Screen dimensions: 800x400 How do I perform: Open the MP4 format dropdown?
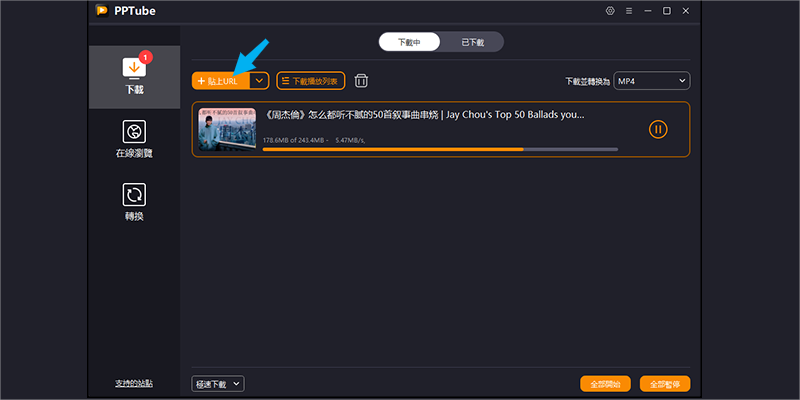pyautogui.click(x=652, y=81)
